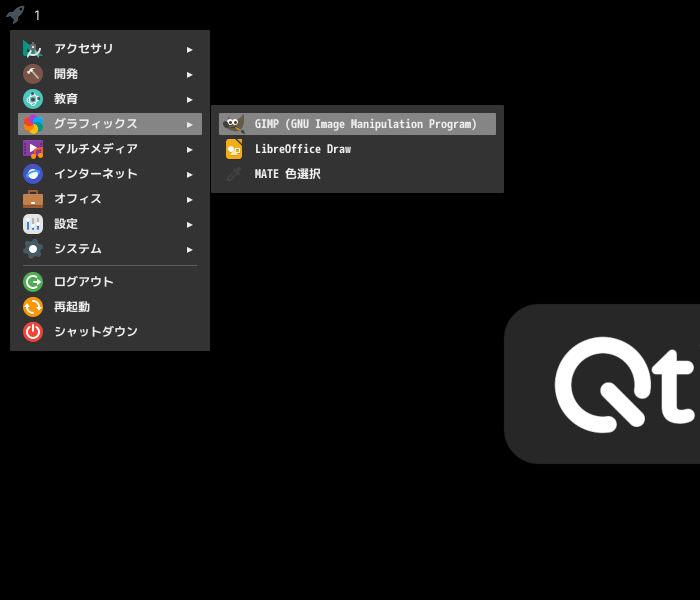This screenshot has height=600, width=700.
Task: Click the GIMP mascot icon
Action: (x=234, y=124)
